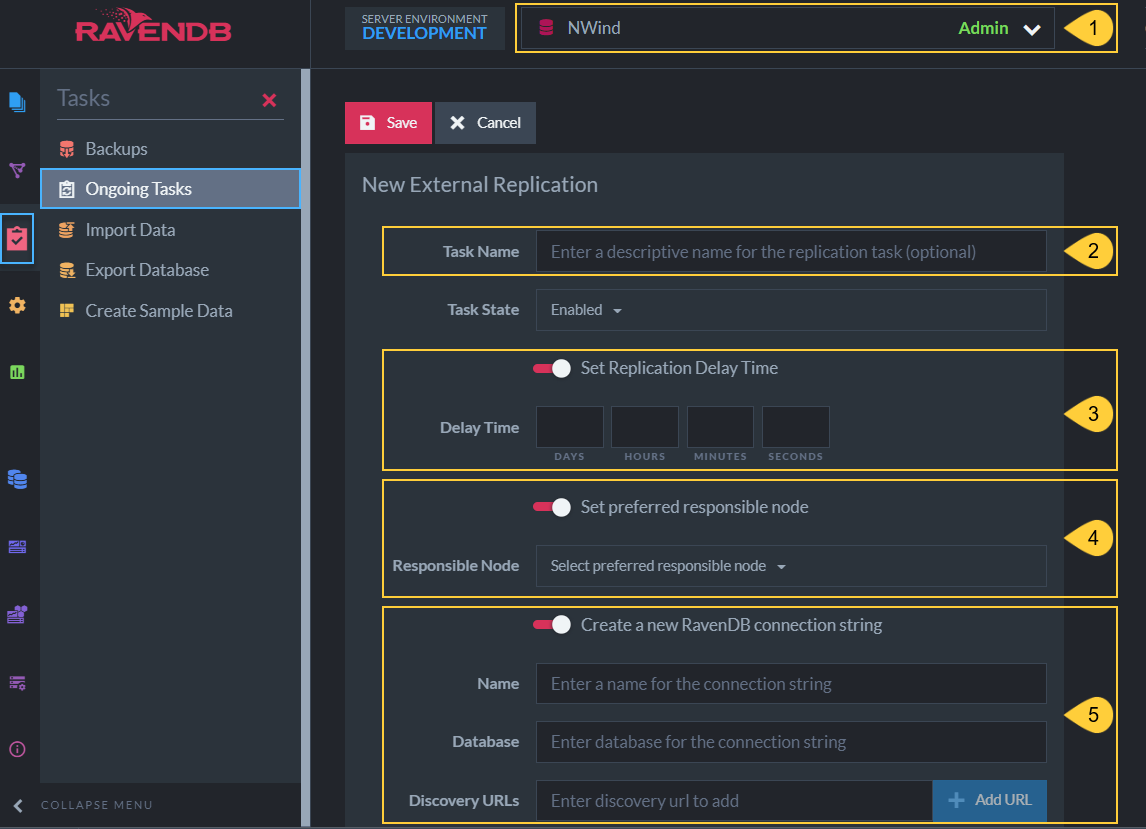Open the Cluster dashboard sidebar icon
This screenshot has width=1146, height=829.
17,615
